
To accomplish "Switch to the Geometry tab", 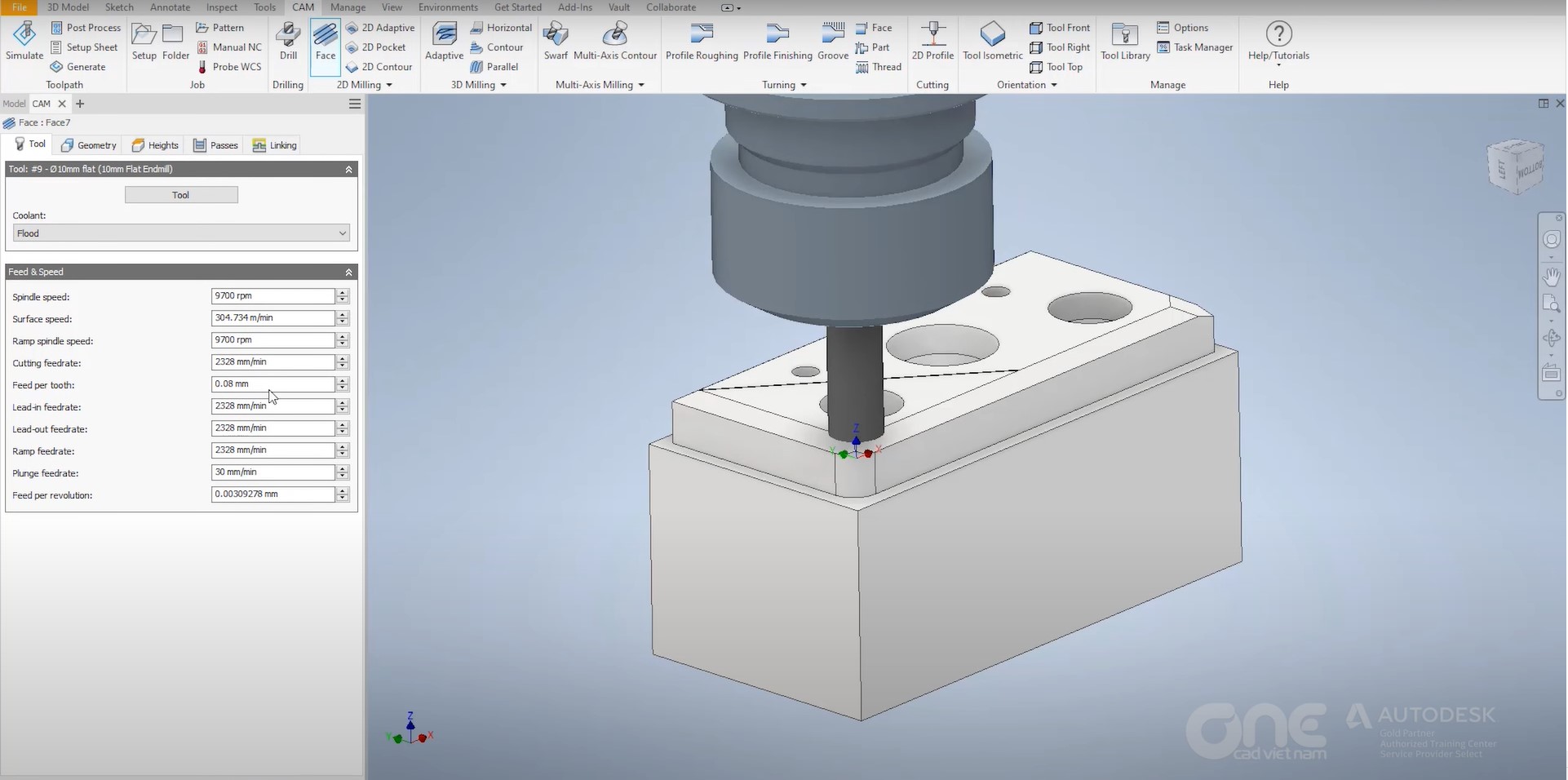I will [x=89, y=145].
